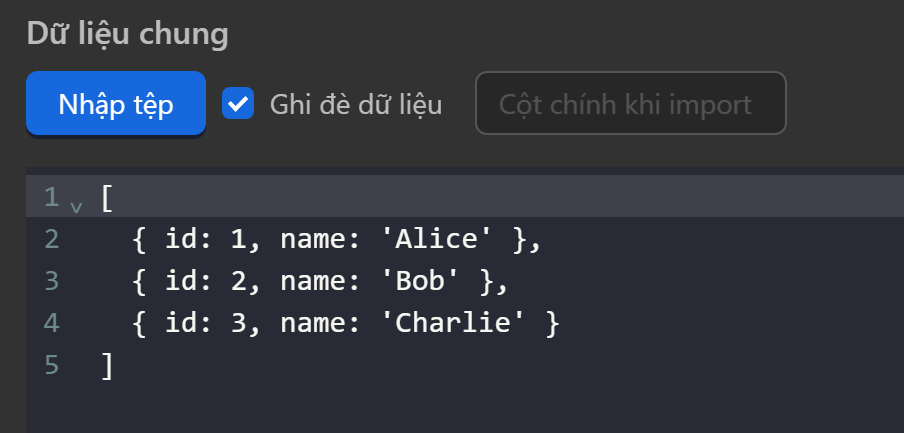
Task: Select line number 2 in the gutter
Action: (x=51, y=240)
